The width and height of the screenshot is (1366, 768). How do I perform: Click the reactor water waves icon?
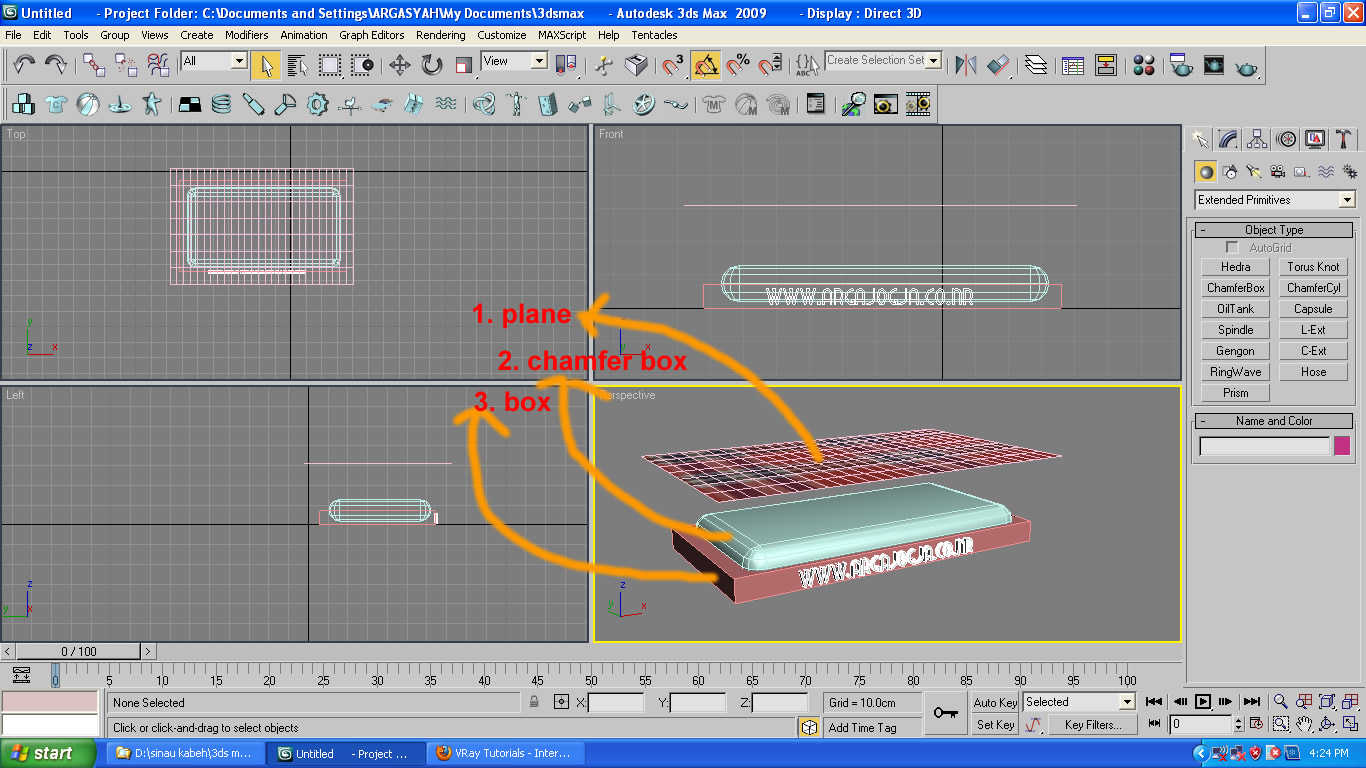tap(446, 103)
